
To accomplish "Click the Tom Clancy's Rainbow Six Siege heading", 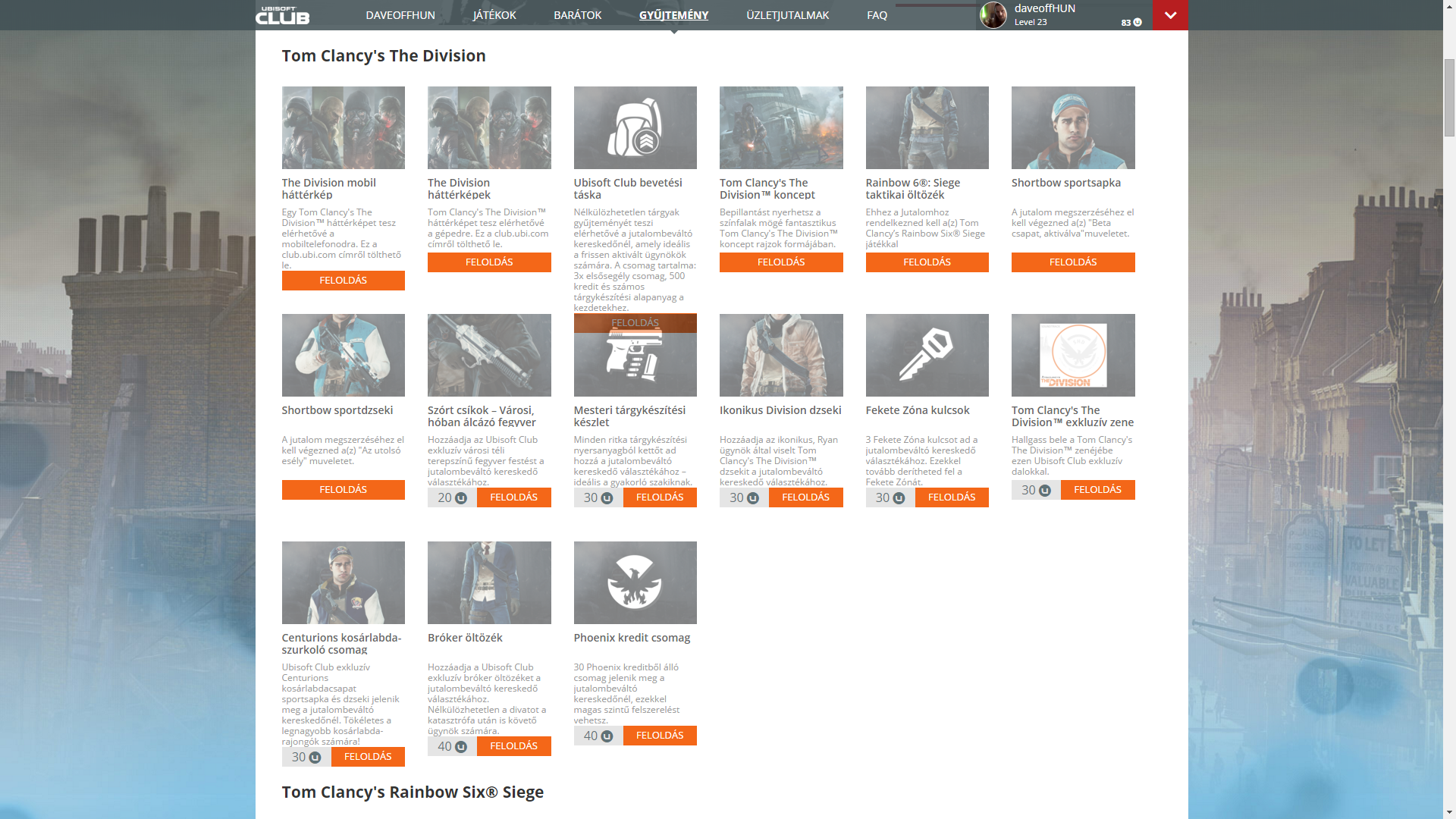I will point(413,792).
